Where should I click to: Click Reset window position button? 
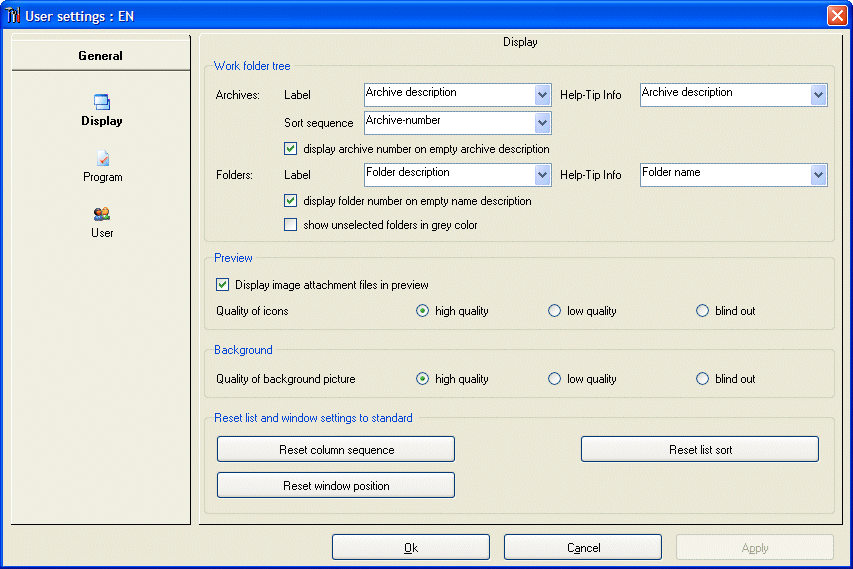point(336,485)
